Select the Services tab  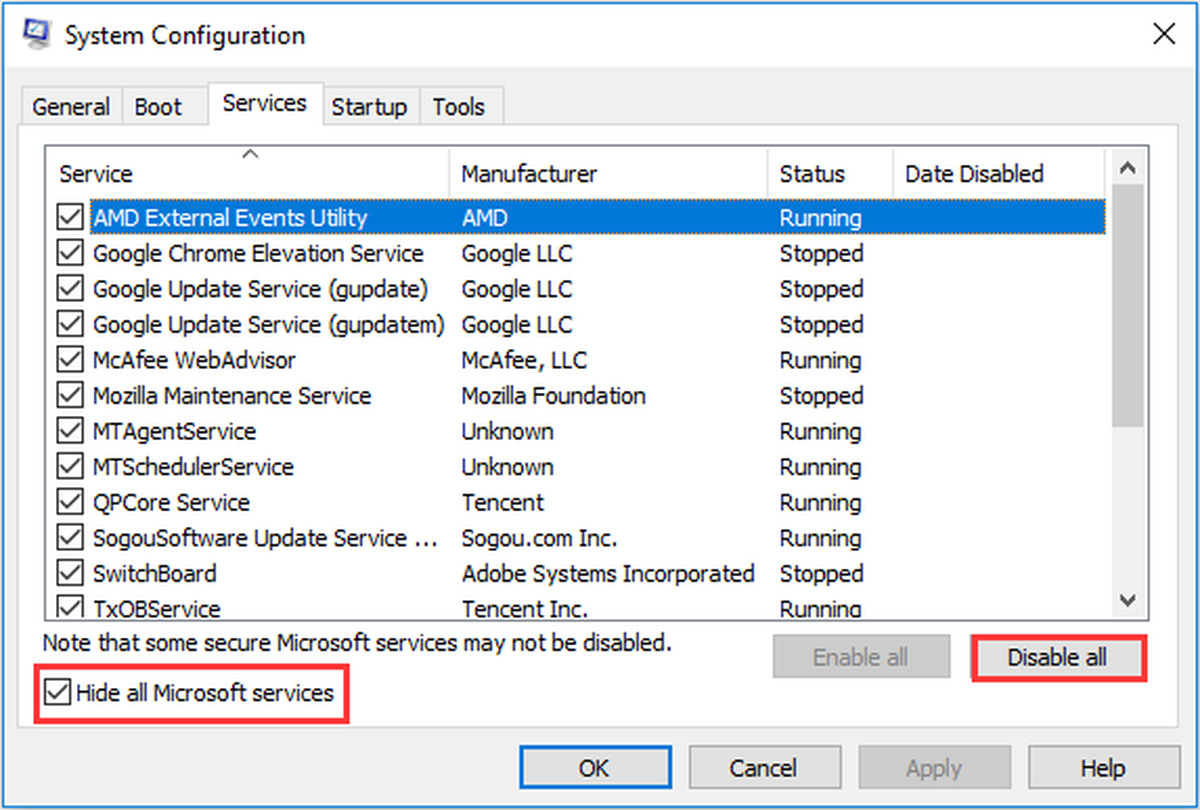tap(265, 104)
